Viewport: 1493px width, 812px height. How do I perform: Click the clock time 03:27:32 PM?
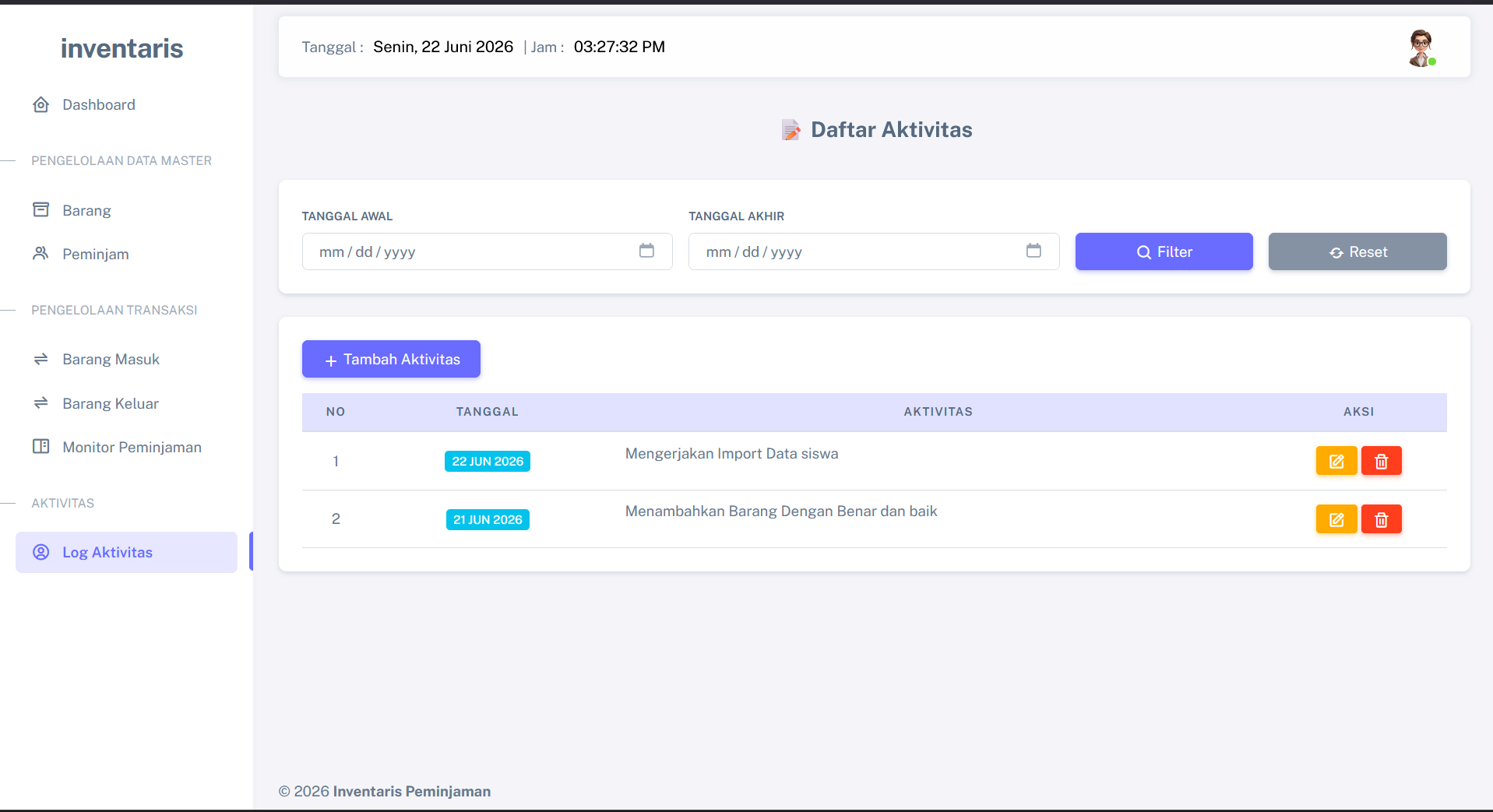pos(619,47)
